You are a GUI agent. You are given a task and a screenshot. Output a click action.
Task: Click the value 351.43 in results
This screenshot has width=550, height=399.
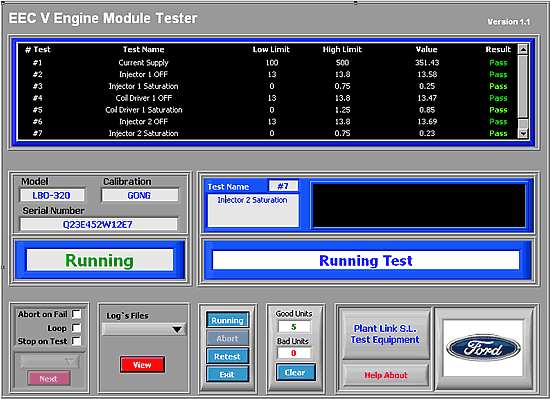(x=427, y=63)
